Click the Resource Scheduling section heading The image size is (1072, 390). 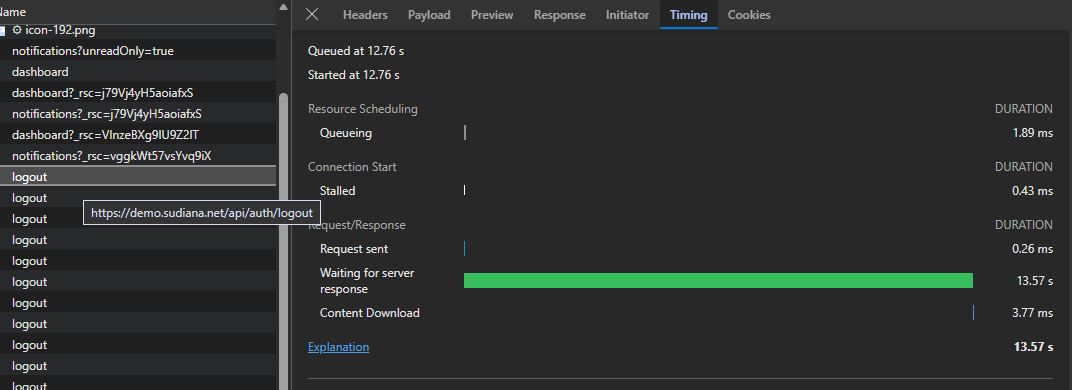(362, 109)
